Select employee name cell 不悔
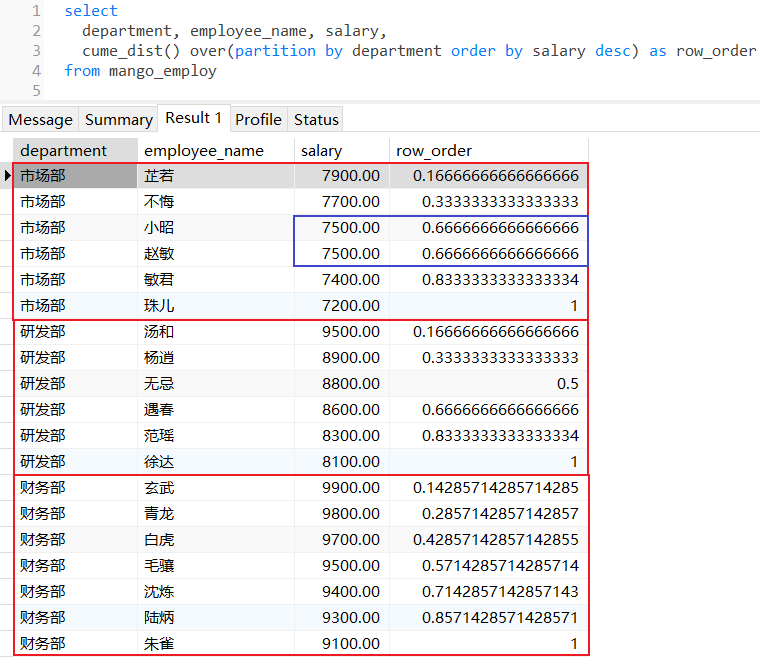This screenshot has height=658, width=760. click(216, 202)
